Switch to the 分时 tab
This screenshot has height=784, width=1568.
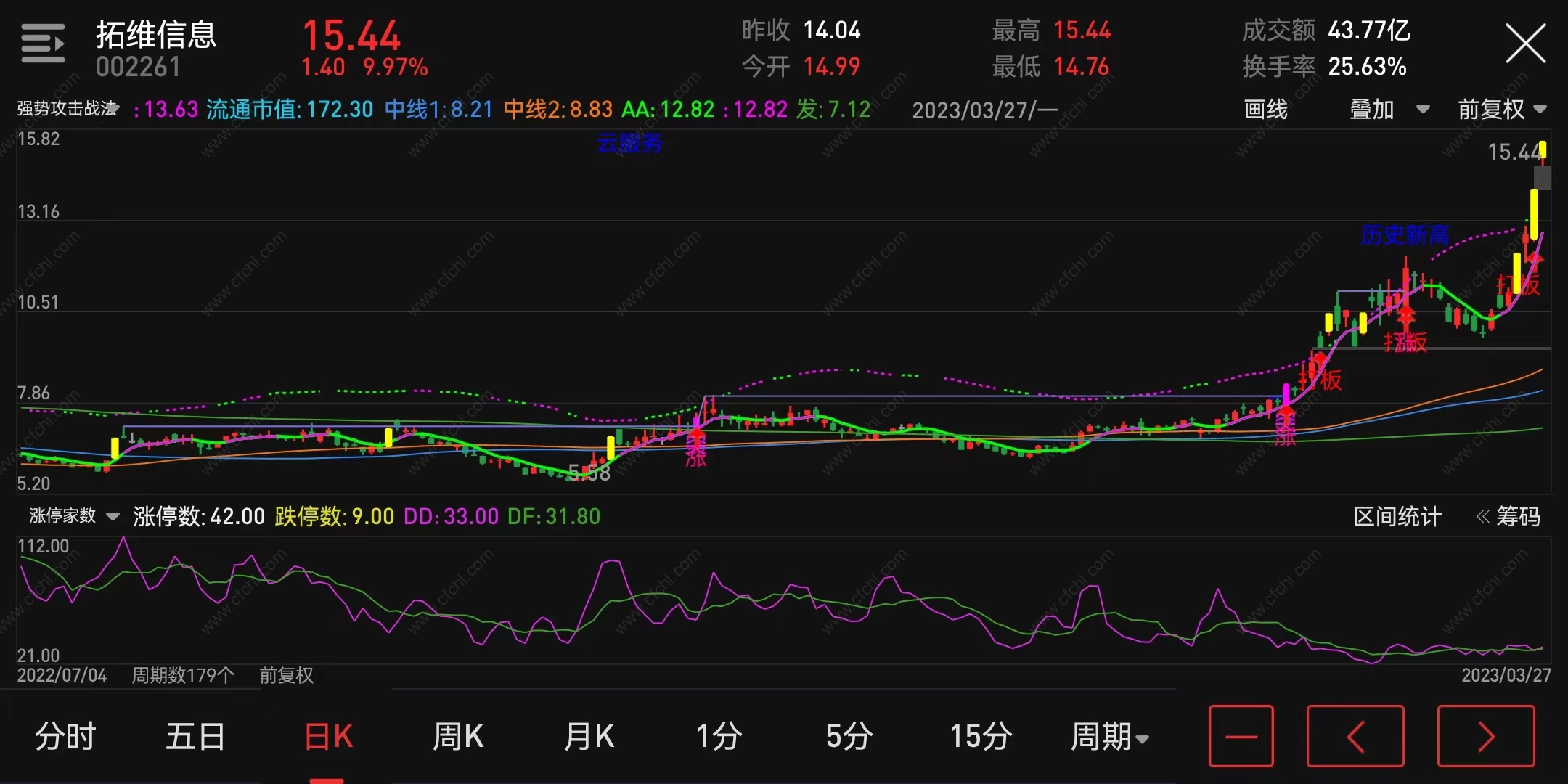click(65, 737)
